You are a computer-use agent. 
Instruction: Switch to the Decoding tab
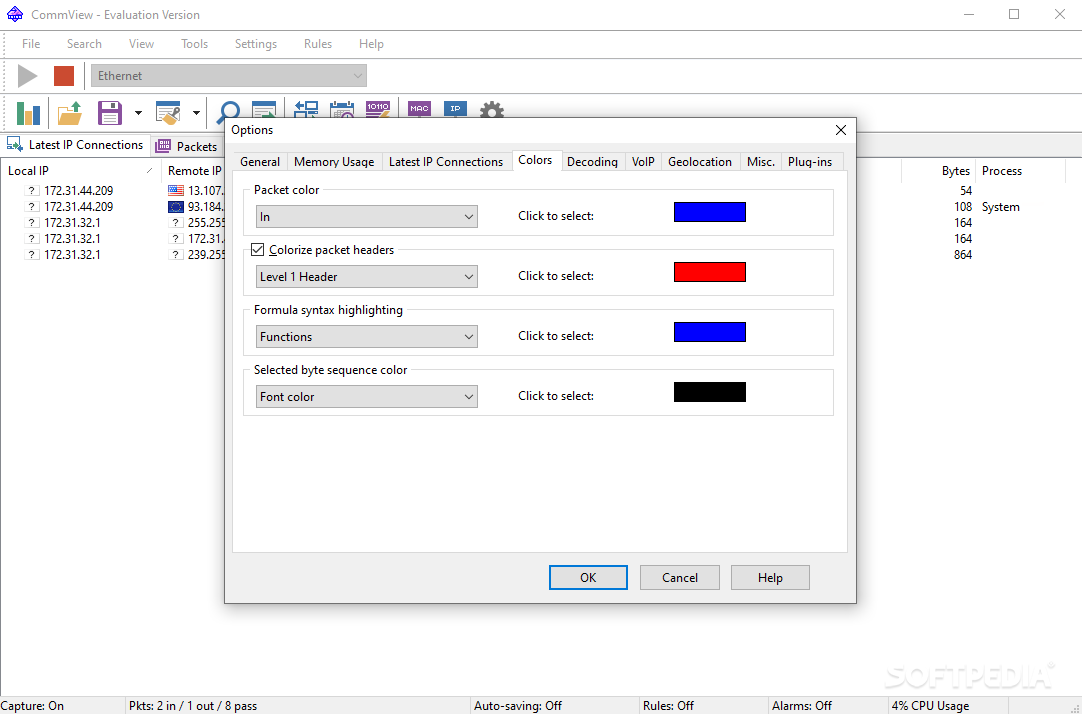tap(592, 161)
